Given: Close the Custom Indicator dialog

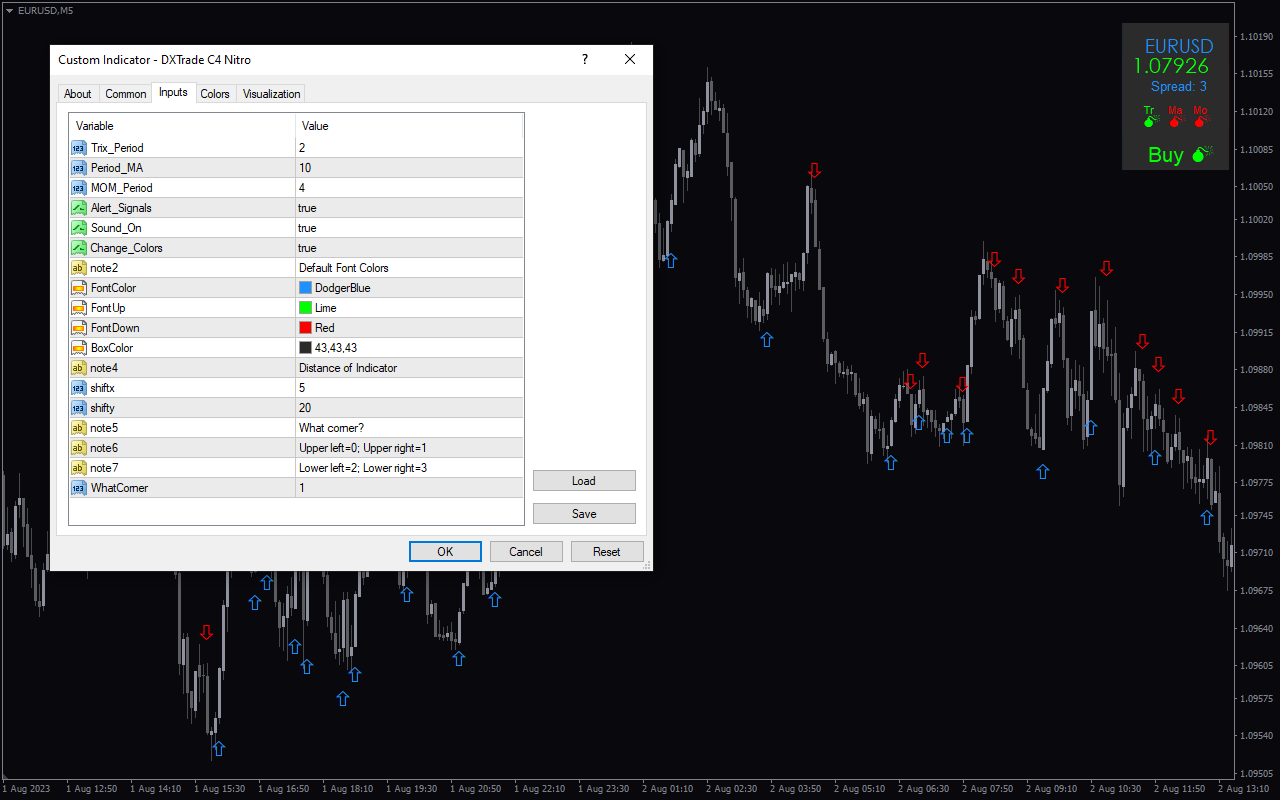Looking at the screenshot, I should (630, 60).
